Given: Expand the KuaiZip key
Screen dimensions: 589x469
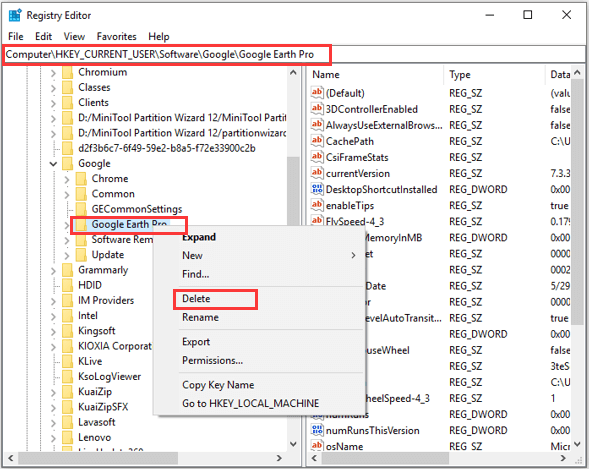Looking at the screenshot, I should (53, 392).
